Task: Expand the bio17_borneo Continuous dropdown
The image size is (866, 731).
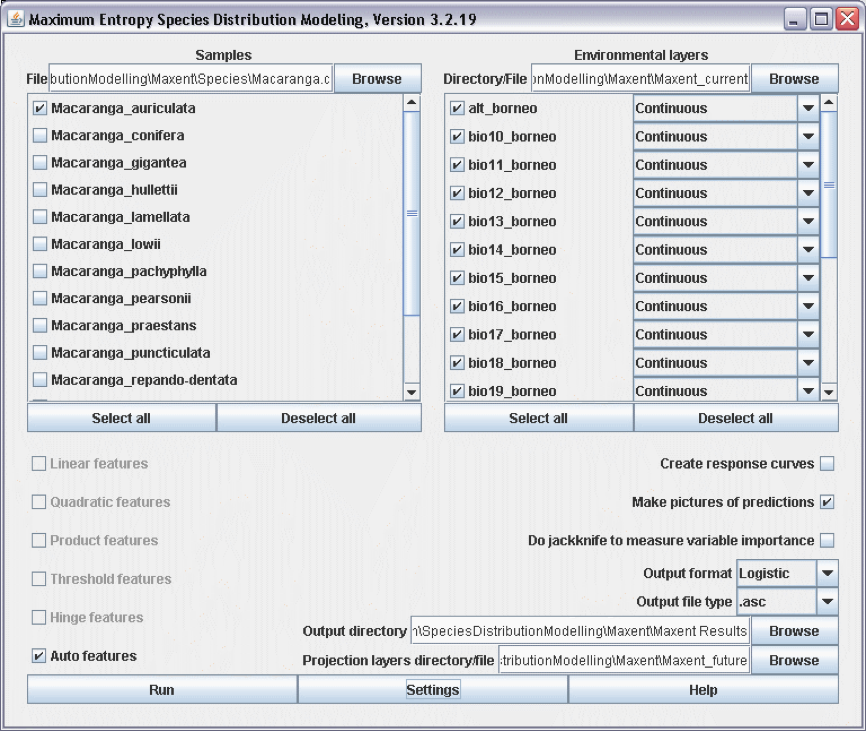Action: [808, 335]
